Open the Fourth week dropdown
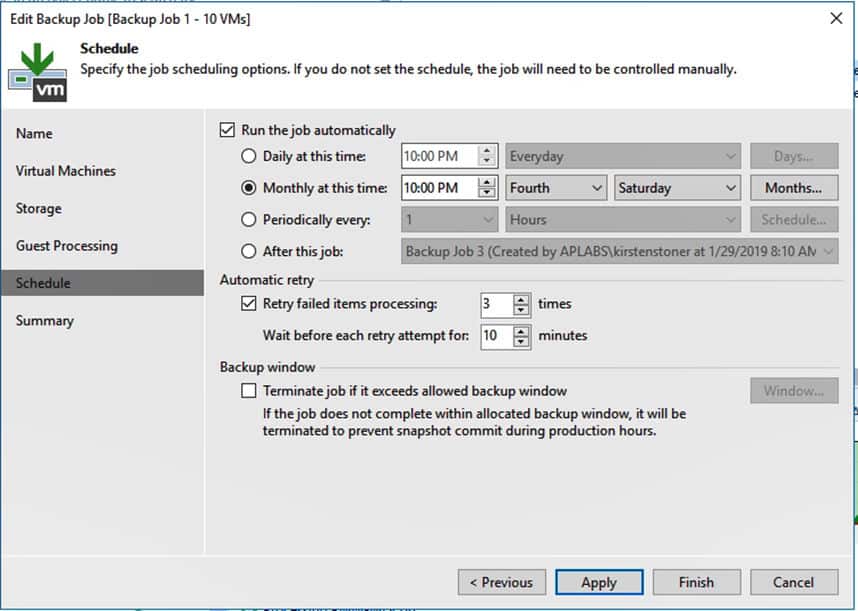The image size is (858, 611). (x=556, y=188)
